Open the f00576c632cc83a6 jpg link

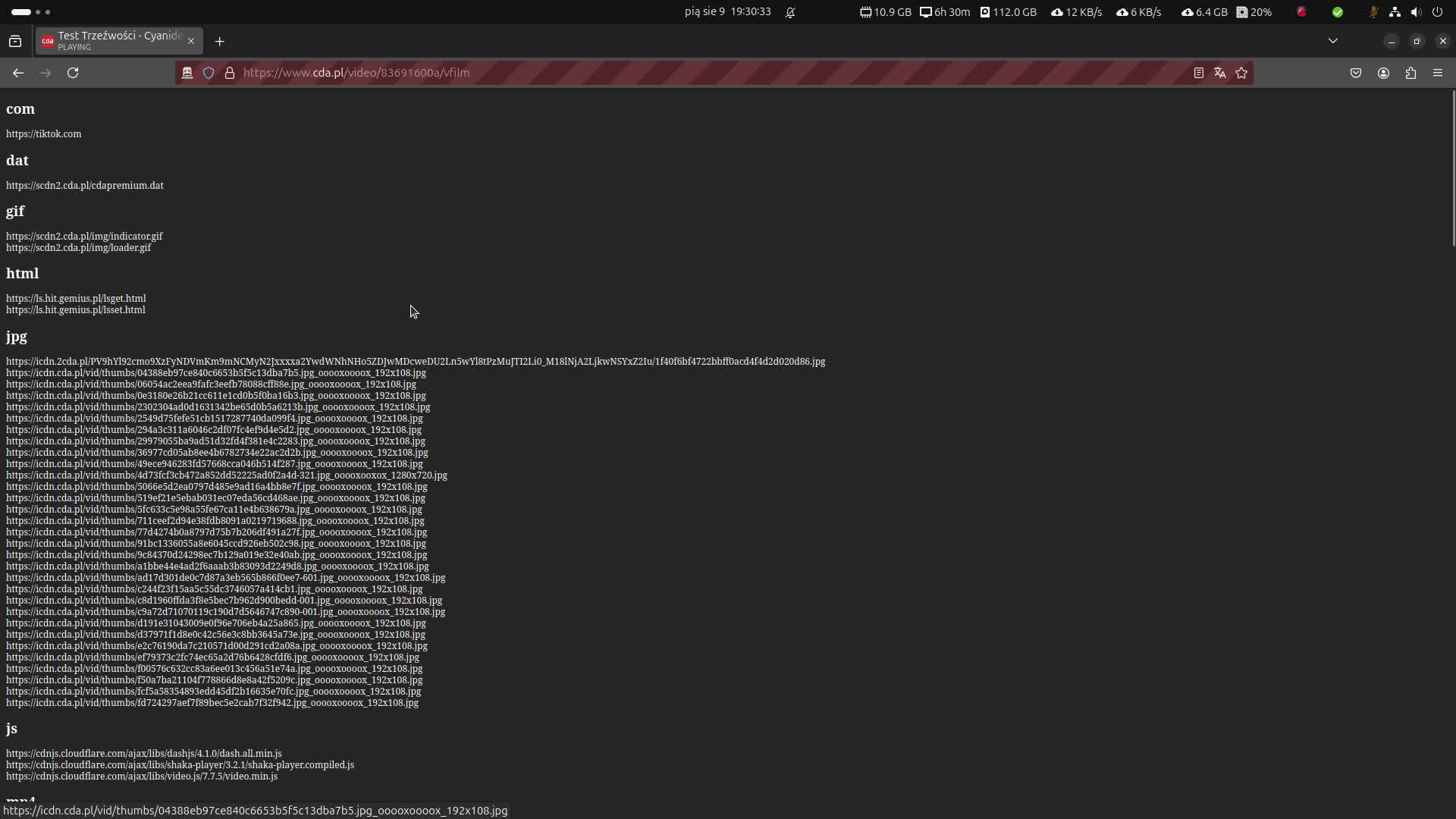click(x=215, y=669)
